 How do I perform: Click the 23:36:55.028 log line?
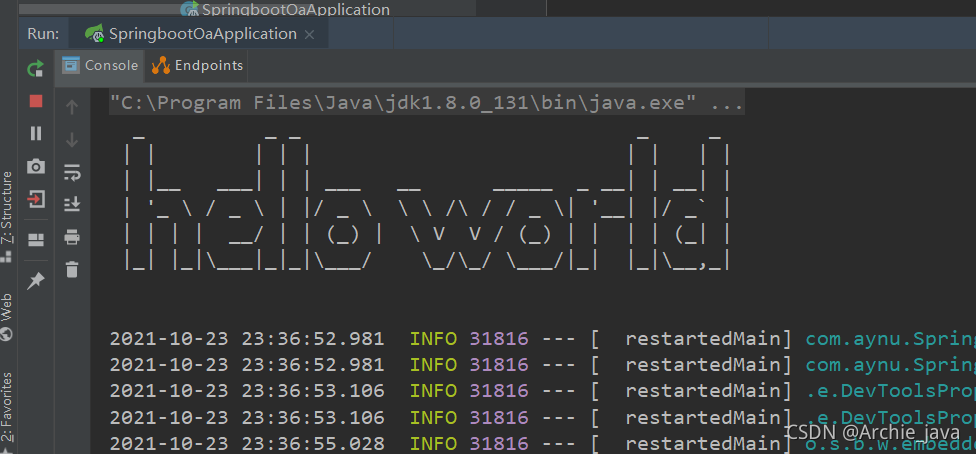click(542, 443)
